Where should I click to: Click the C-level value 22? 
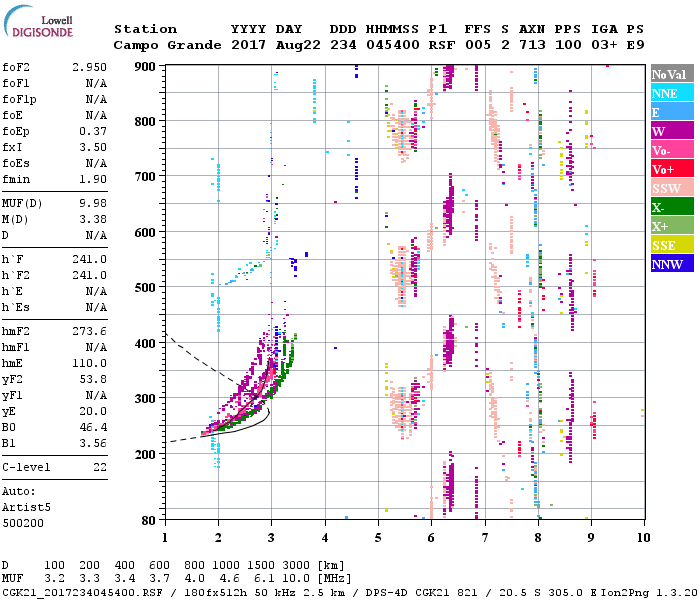point(100,467)
